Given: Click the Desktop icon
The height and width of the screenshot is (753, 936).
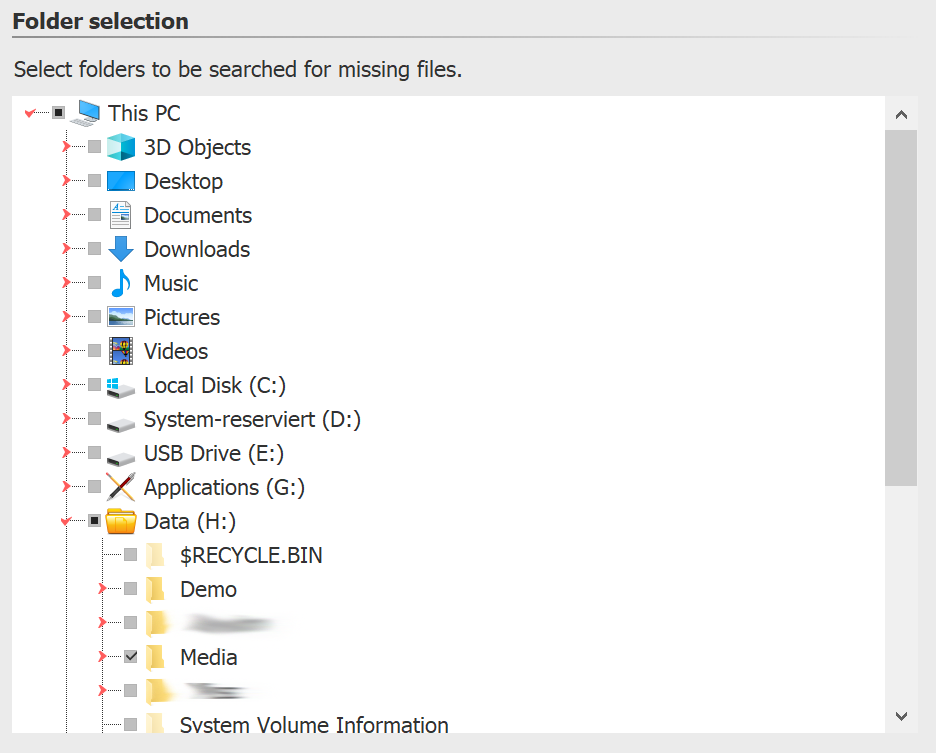Looking at the screenshot, I should pyautogui.click(x=121, y=180).
